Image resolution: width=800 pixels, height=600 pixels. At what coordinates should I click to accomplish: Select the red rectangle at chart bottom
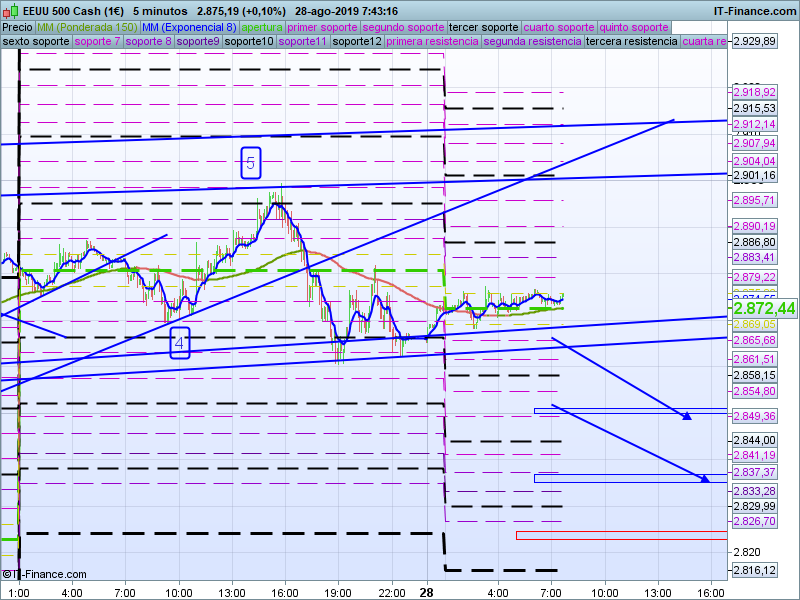[620, 535]
